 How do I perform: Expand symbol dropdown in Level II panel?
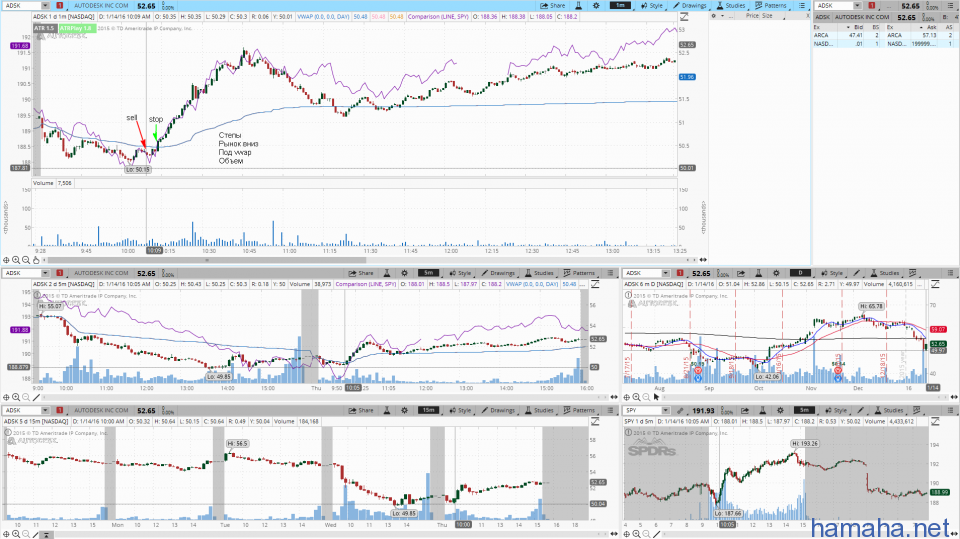coord(857,6)
